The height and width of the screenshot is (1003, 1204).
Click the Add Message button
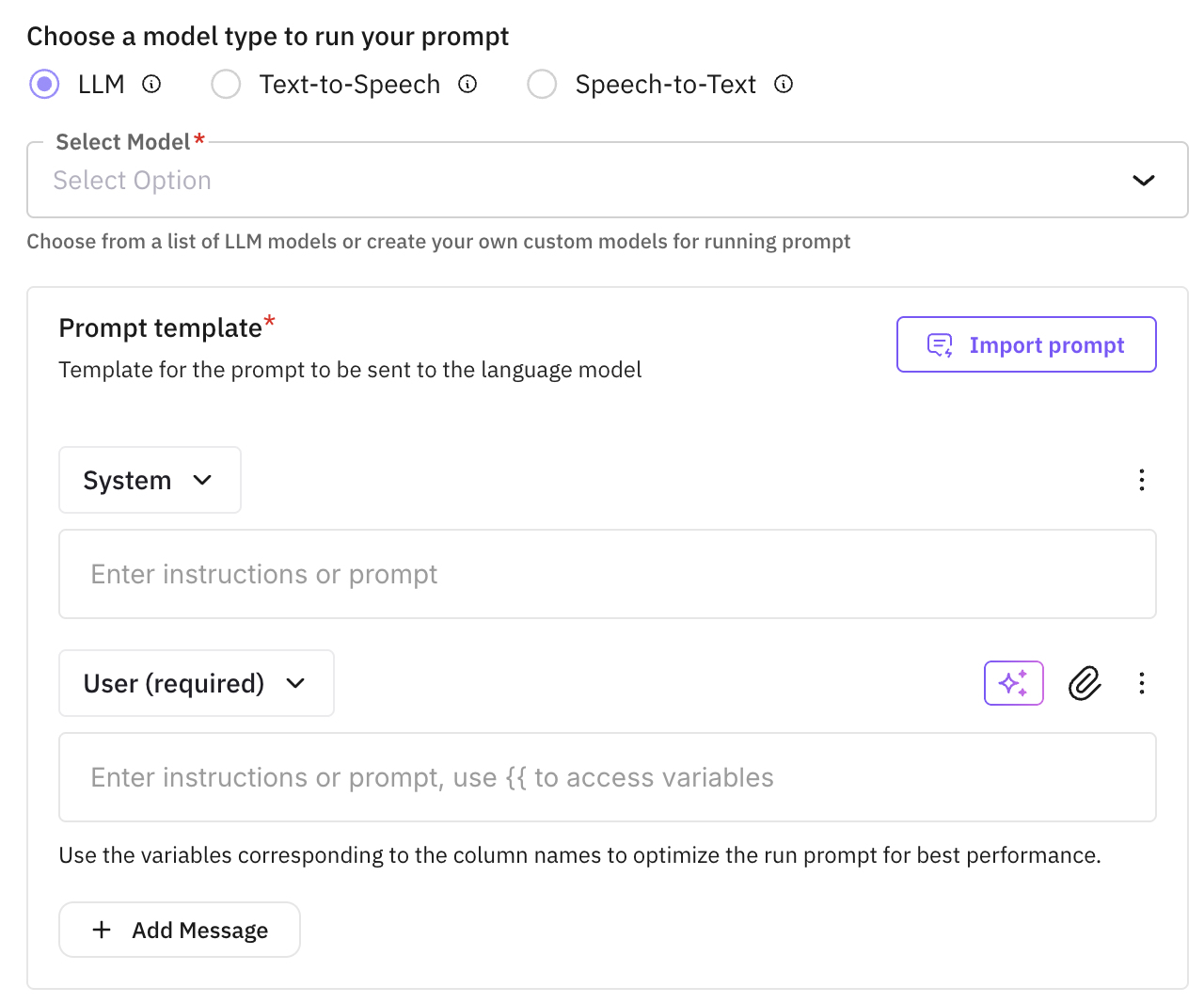180,930
